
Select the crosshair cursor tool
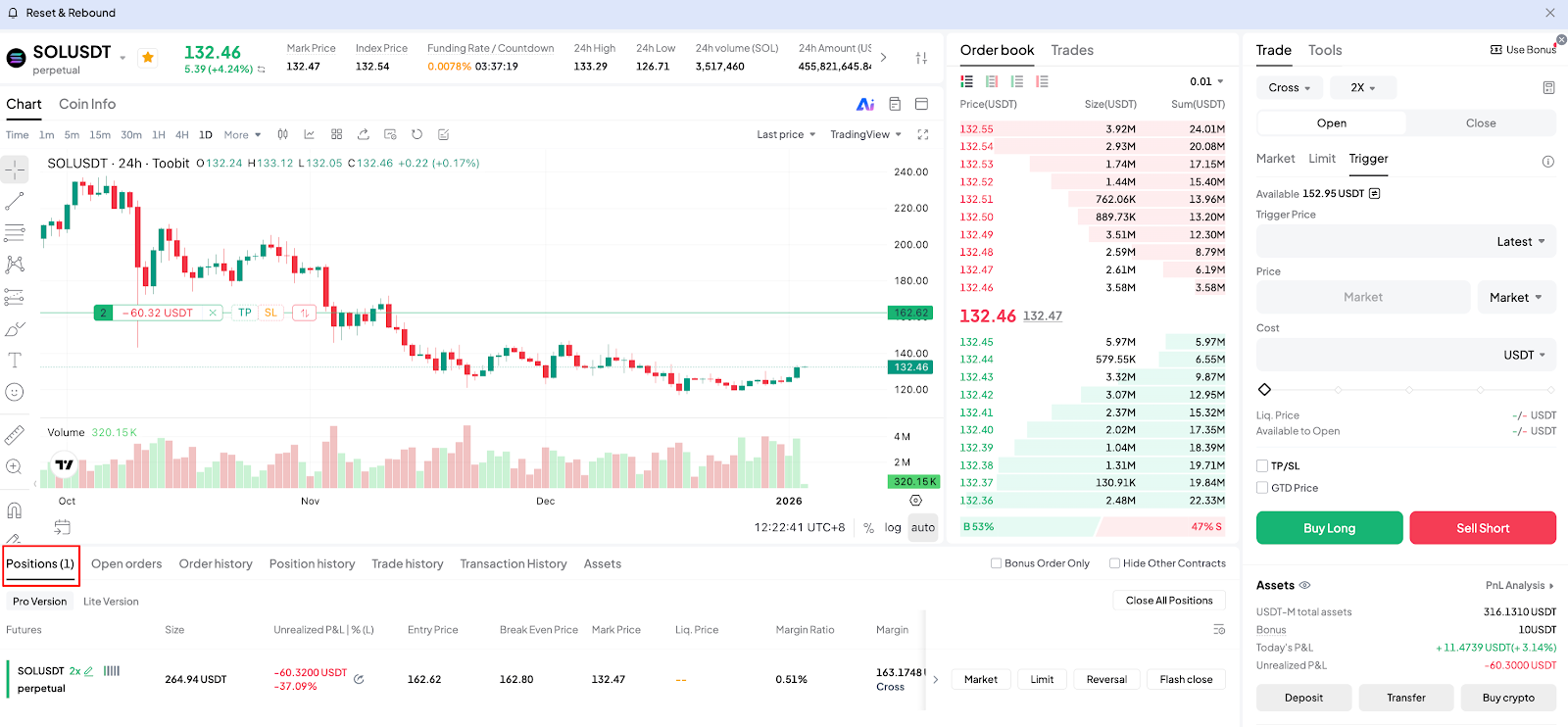tap(15, 170)
